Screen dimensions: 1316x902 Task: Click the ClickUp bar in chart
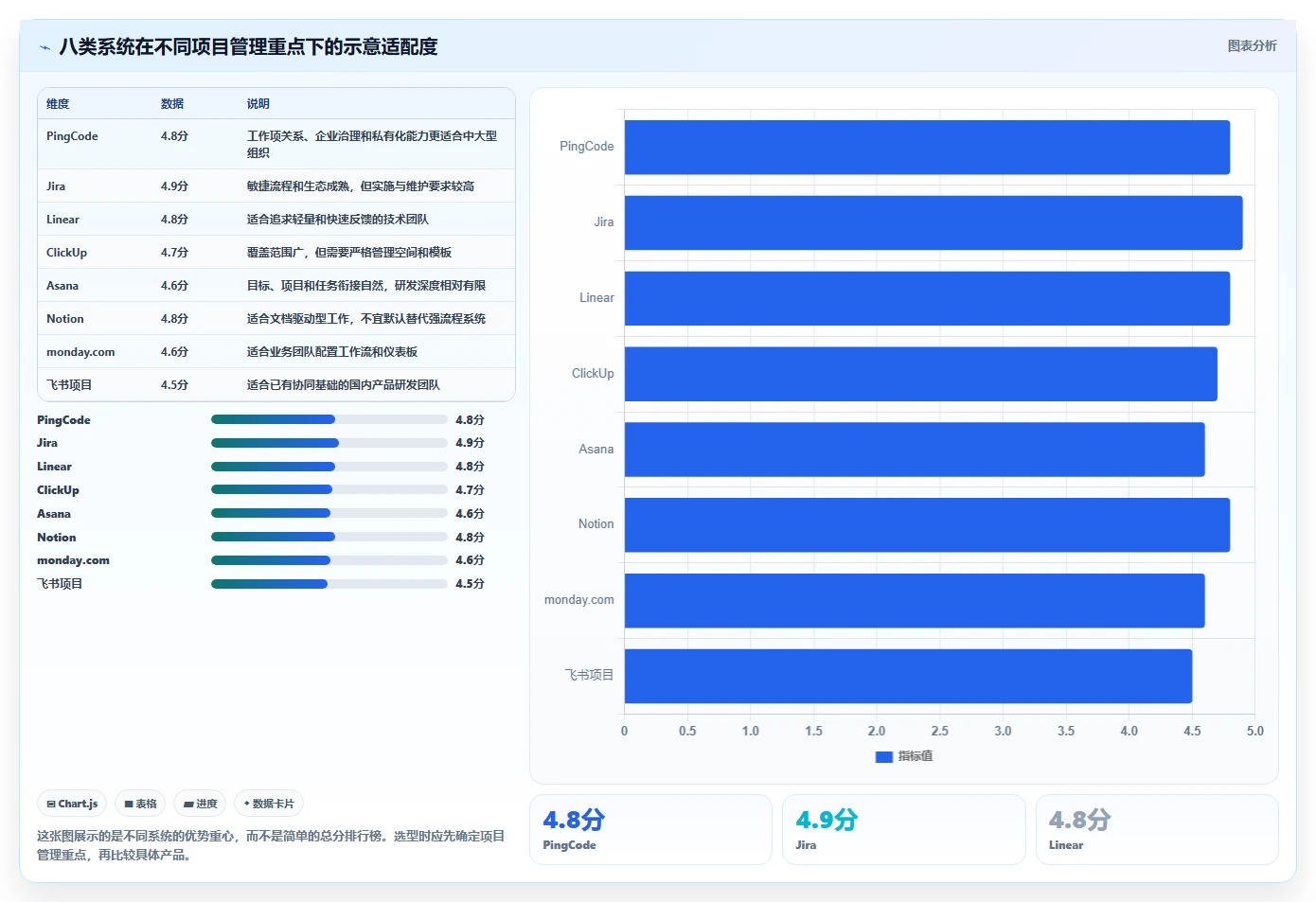pos(921,374)
